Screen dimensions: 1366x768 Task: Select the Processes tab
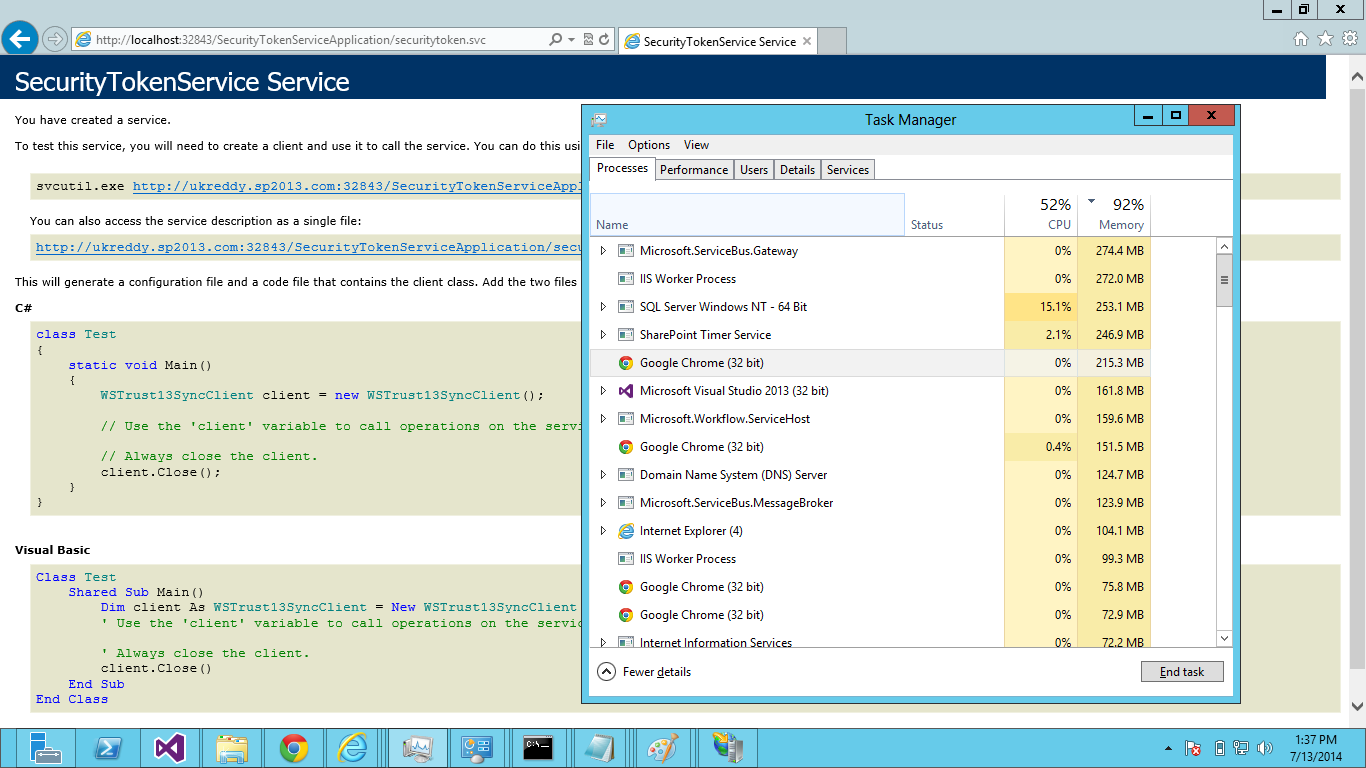[x=622, y=169]
